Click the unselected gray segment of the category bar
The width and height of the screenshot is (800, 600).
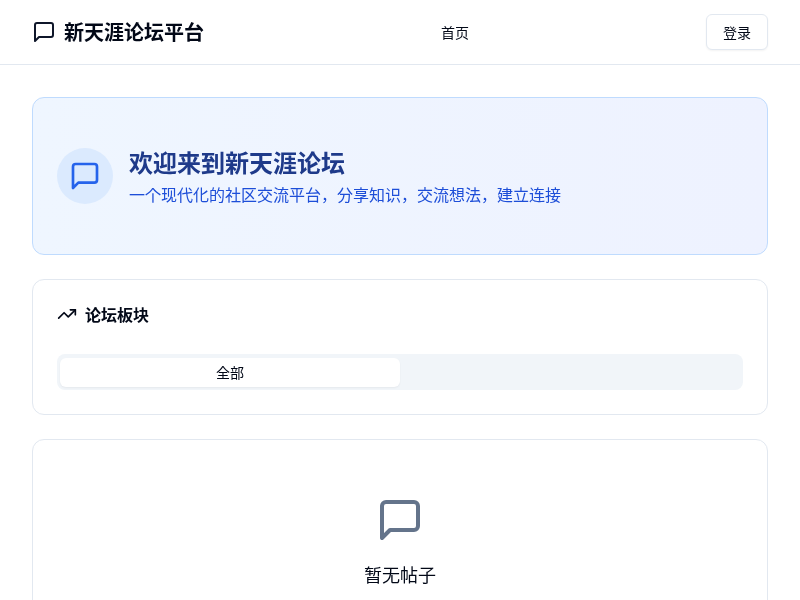(x=570, y=372)
